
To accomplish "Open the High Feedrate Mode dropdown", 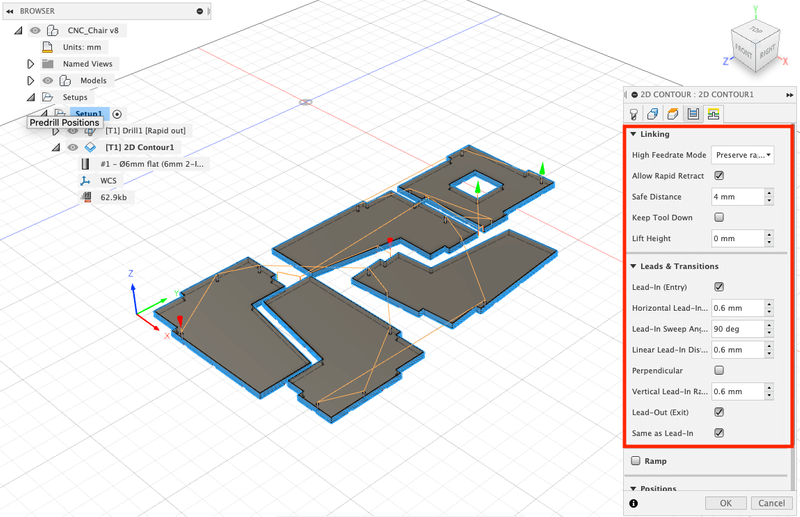I will tap(742, 155).
